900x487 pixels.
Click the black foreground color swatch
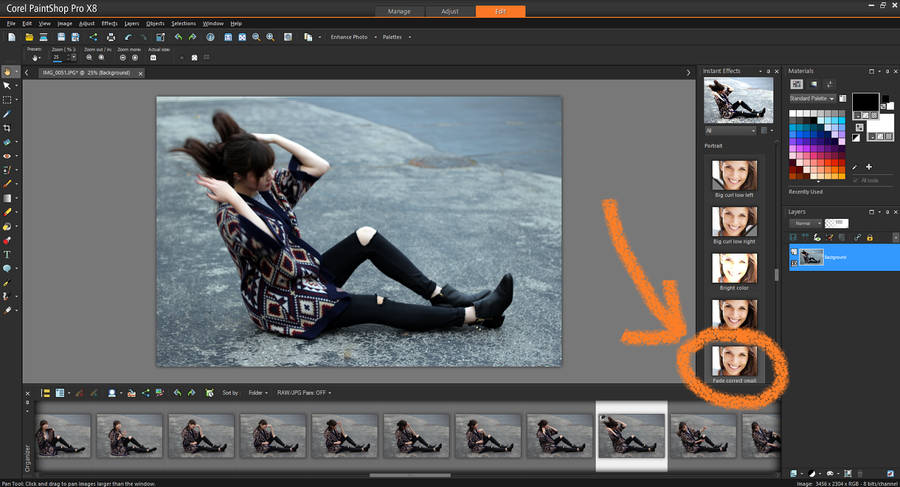click(x=864, y=102)
